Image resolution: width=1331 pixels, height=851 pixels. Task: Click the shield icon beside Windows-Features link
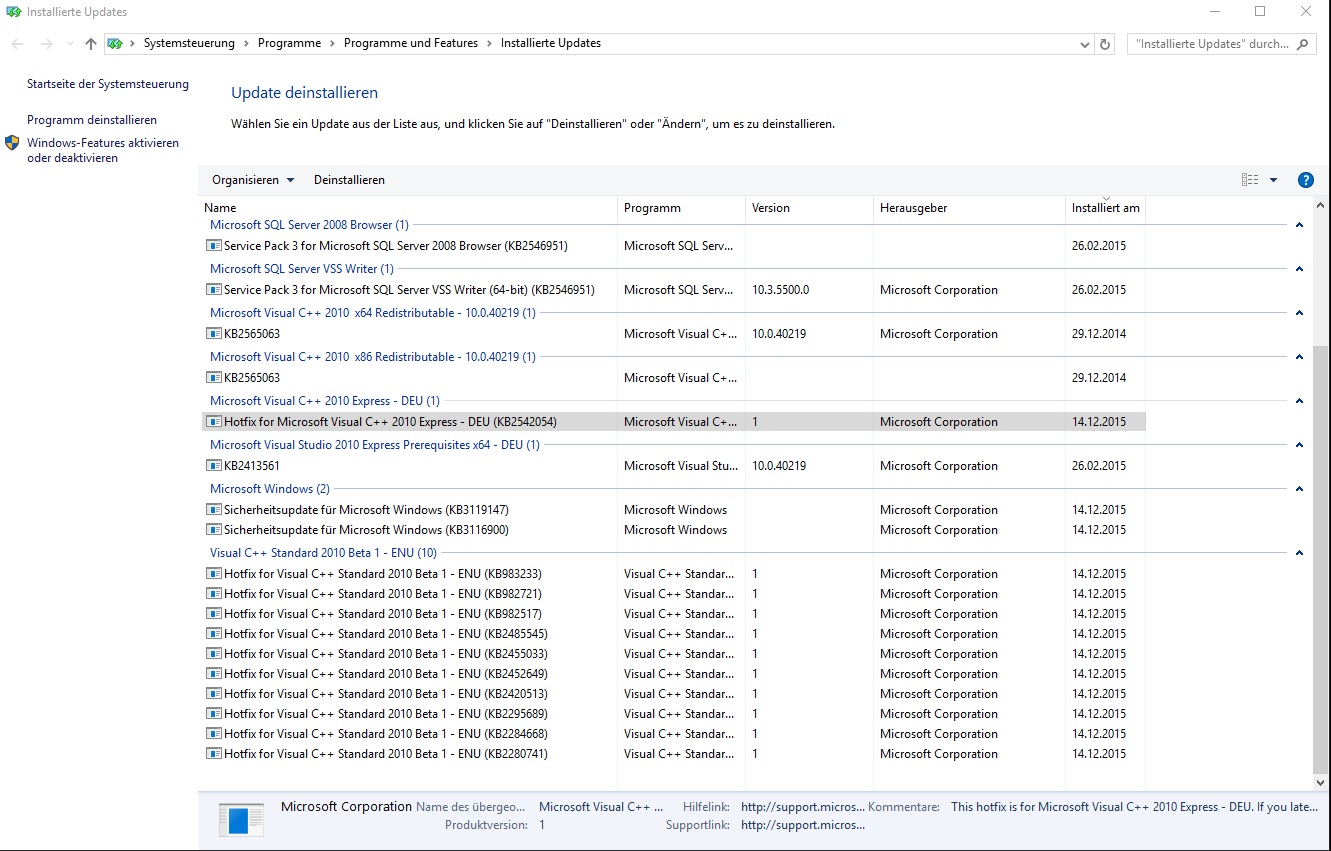click(x=12, y=143)
